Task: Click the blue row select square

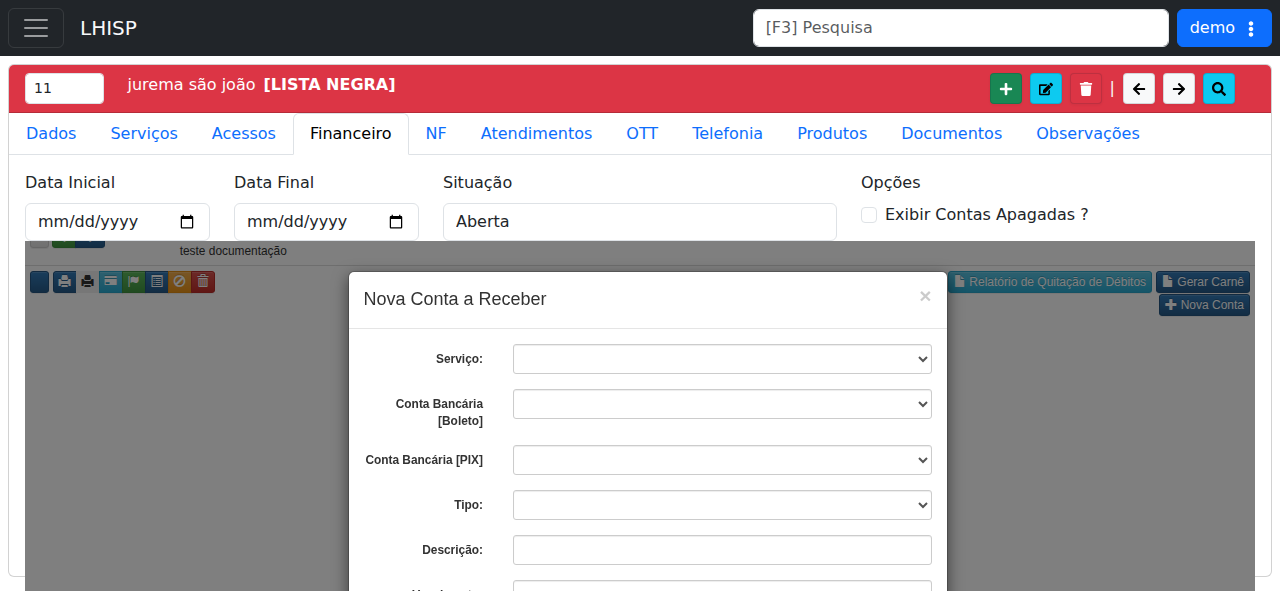Action: click(x=39, y=282)
